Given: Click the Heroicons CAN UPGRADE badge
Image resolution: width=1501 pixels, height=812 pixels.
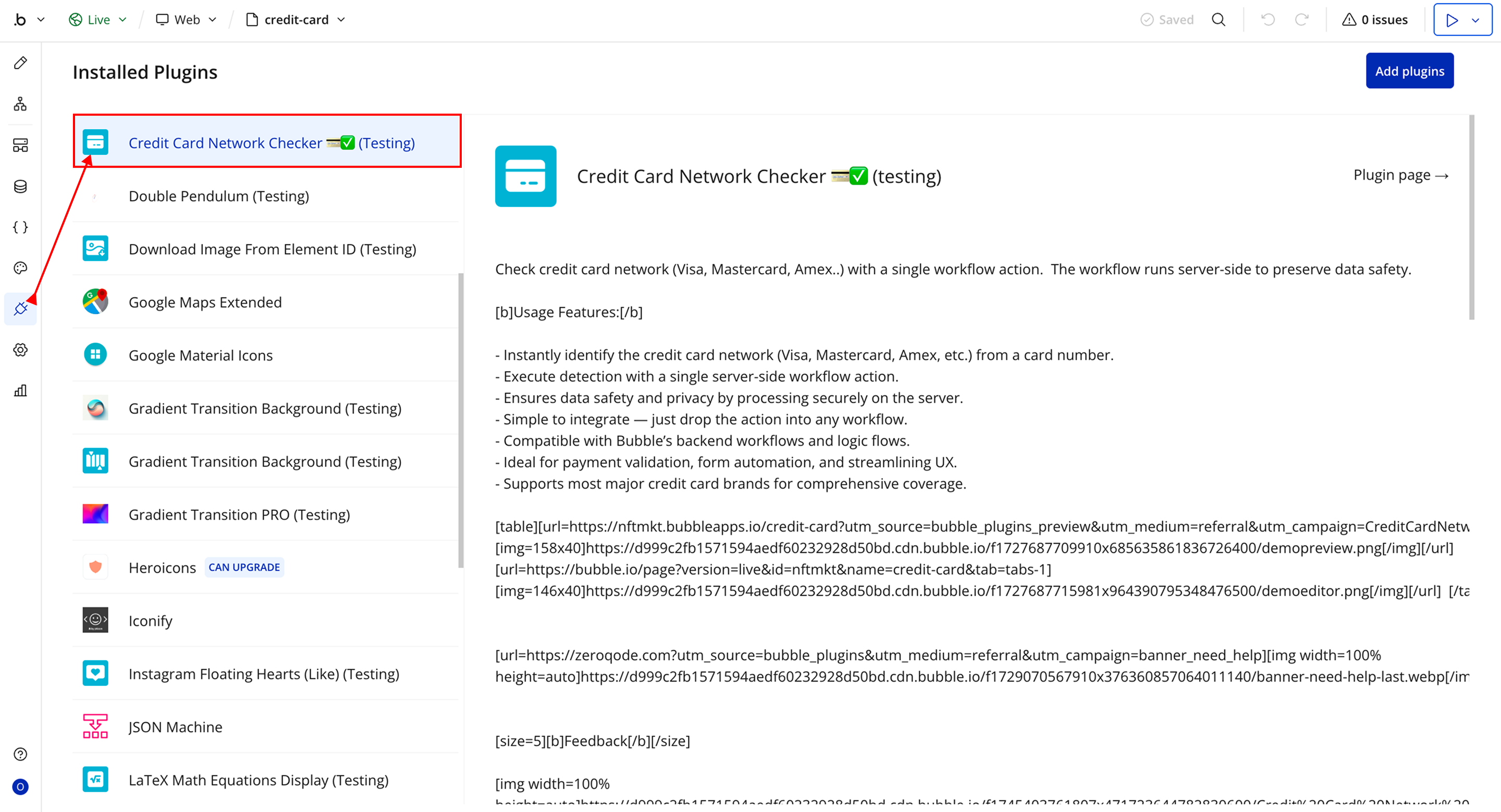Looking at the screenshot, I should tap(244, 568).
